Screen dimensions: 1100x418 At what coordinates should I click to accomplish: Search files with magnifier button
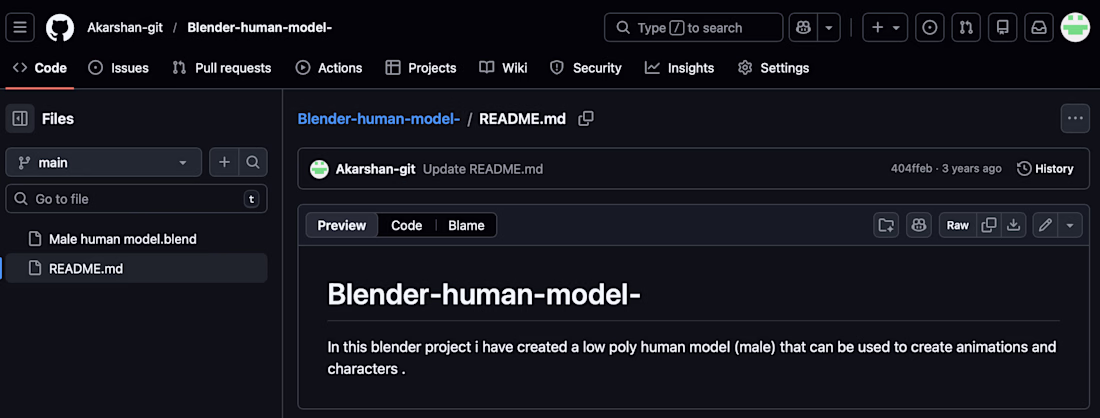[x=253, y=162]
